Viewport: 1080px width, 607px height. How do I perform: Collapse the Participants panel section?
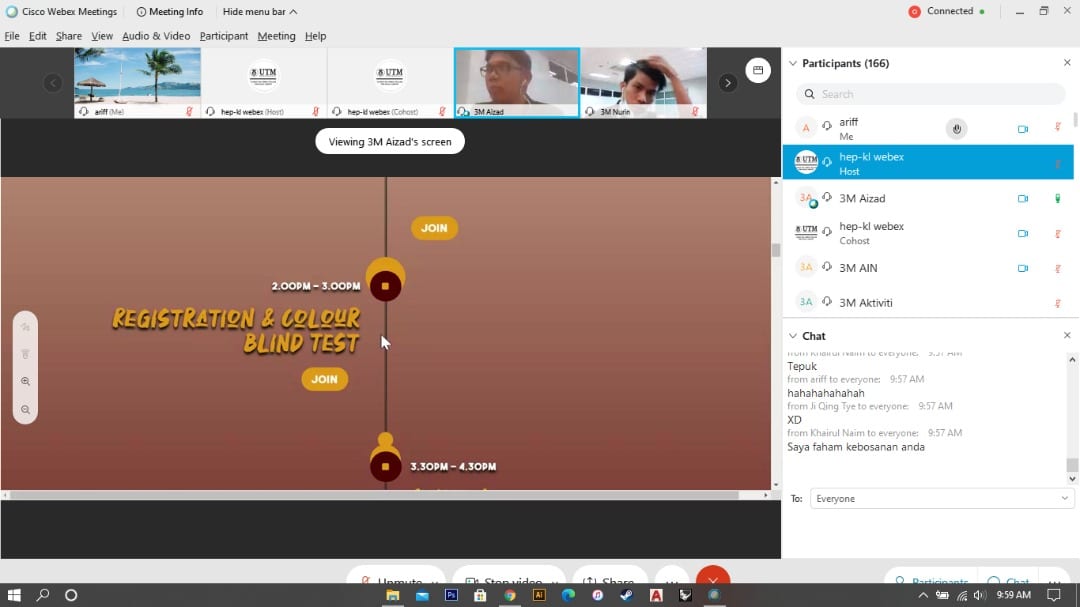(793, 63)
